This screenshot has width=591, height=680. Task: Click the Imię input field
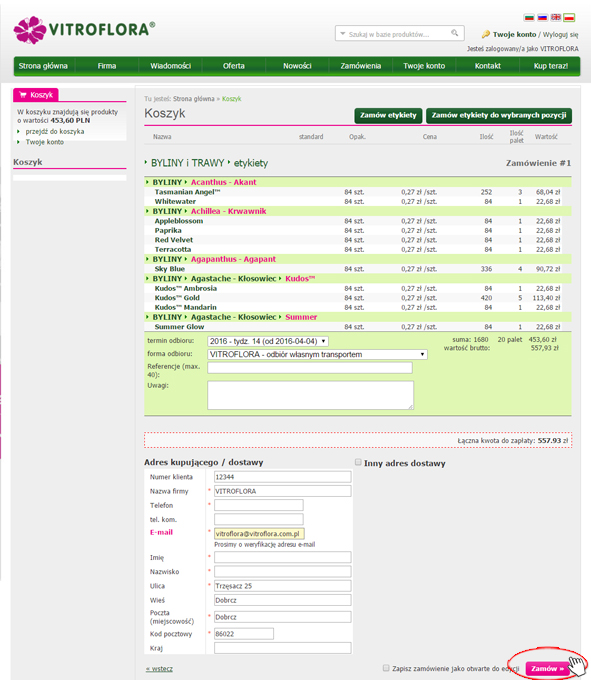tap(283, 557)
